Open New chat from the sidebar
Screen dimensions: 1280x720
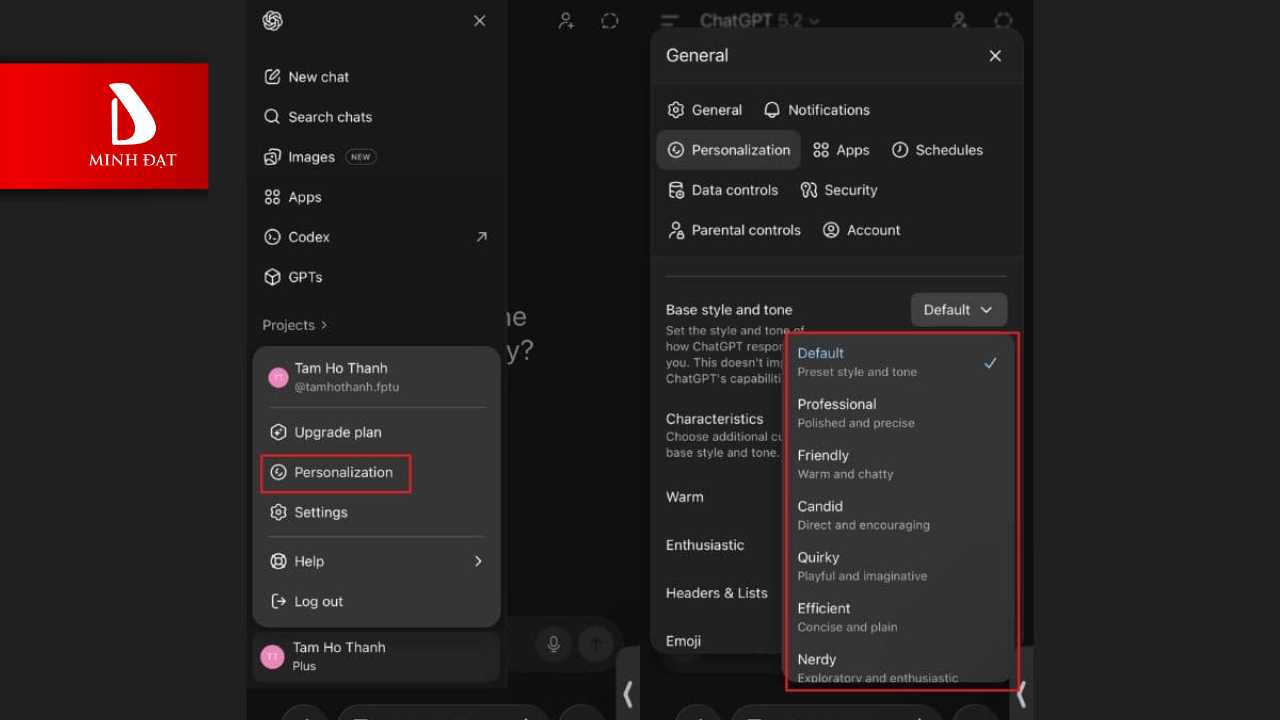click(318, 77)
